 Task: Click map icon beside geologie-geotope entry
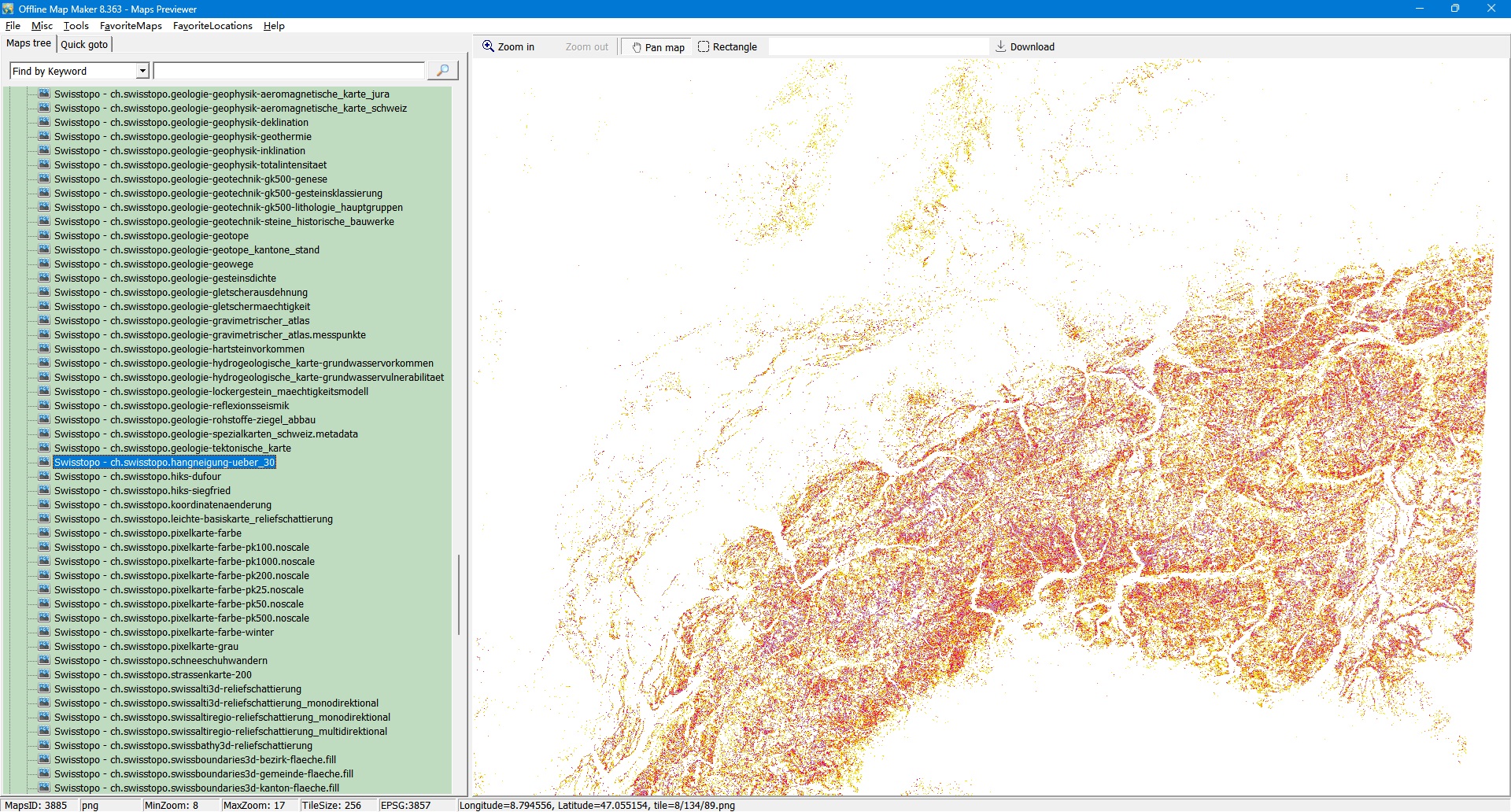pos(44,235)
